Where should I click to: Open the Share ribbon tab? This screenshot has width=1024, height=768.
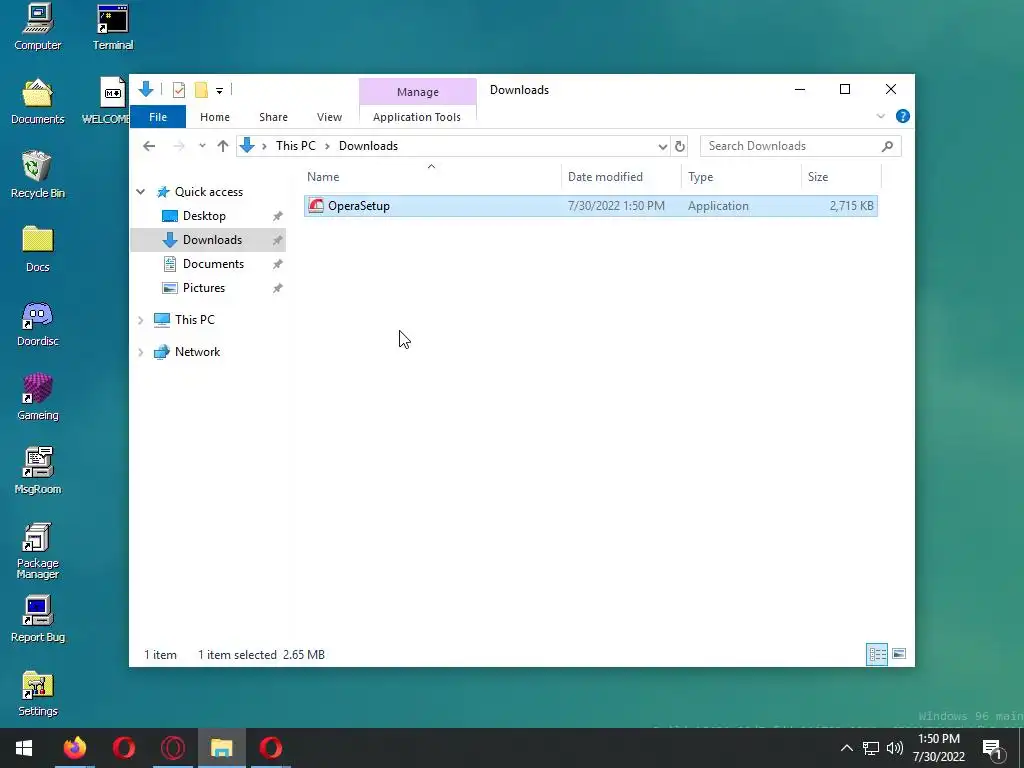pos(273,117)
